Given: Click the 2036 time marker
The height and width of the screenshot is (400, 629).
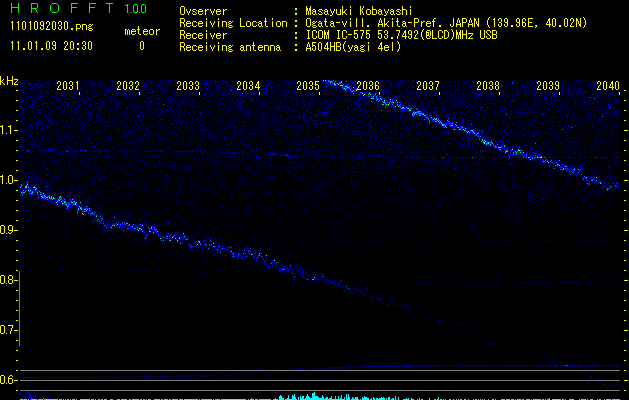Looking at the screenshot, I should pos(368,85).
